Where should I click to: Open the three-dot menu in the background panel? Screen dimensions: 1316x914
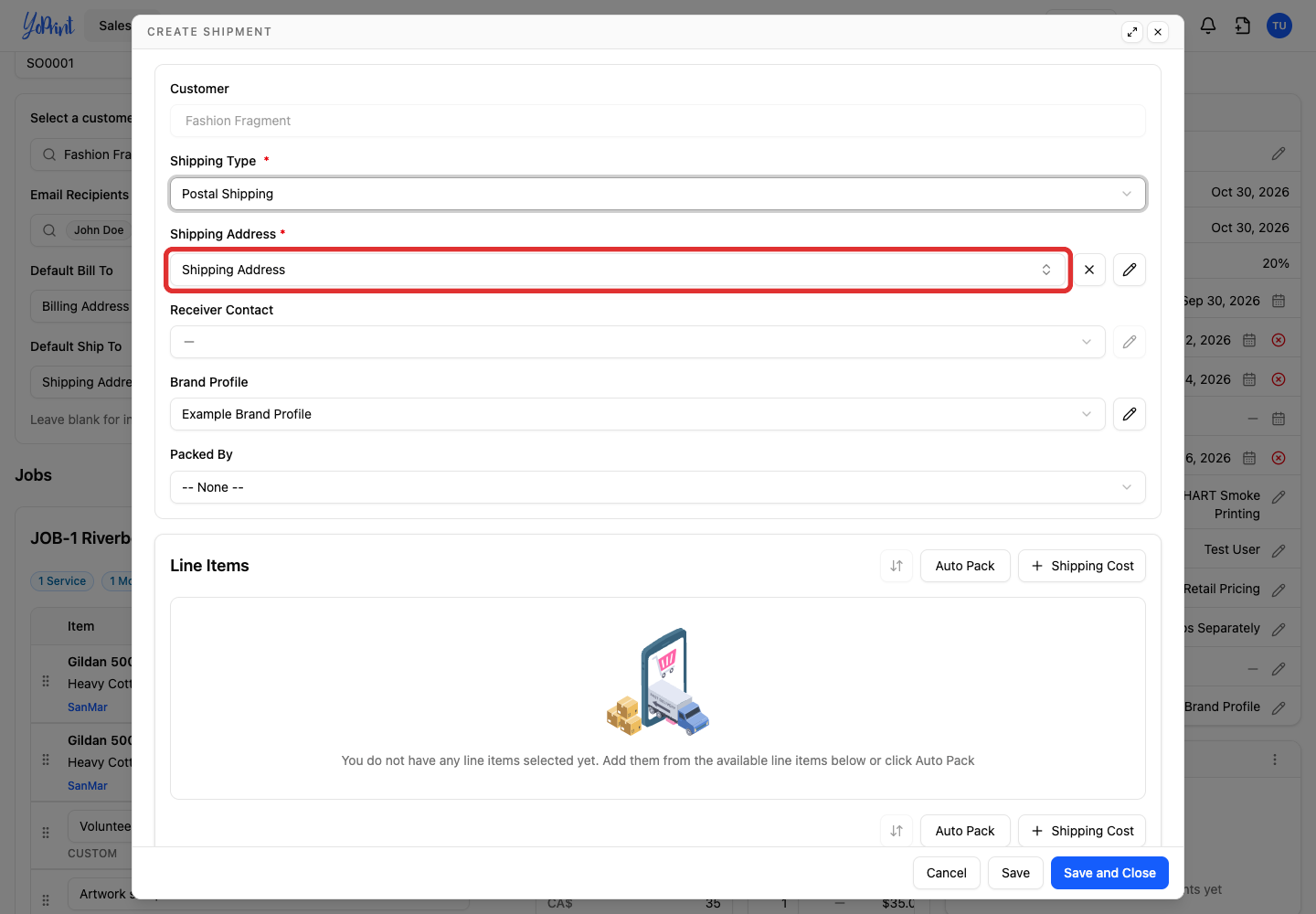(1275, 760)
